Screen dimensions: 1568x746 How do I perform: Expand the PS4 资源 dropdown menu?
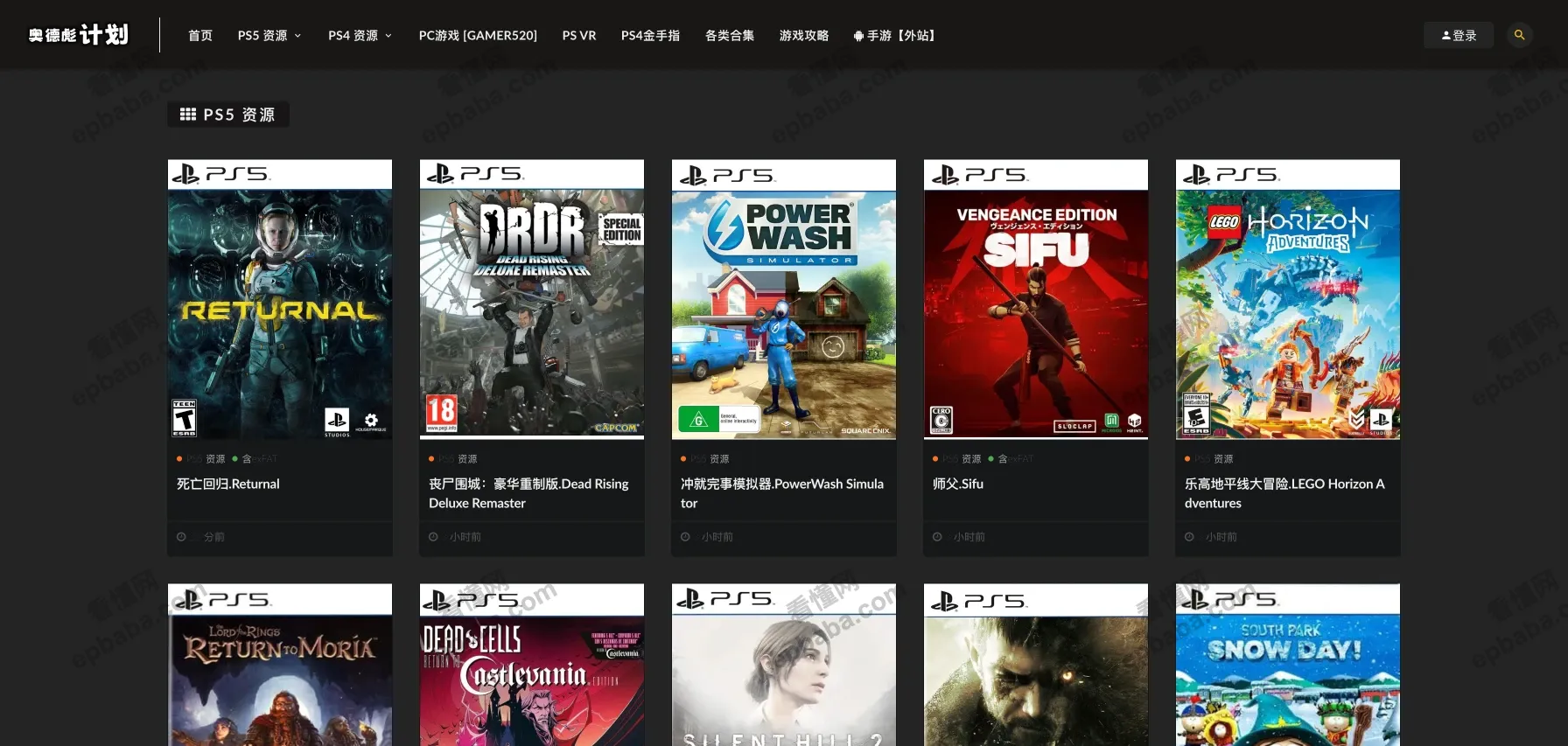[x=360, y=35]
